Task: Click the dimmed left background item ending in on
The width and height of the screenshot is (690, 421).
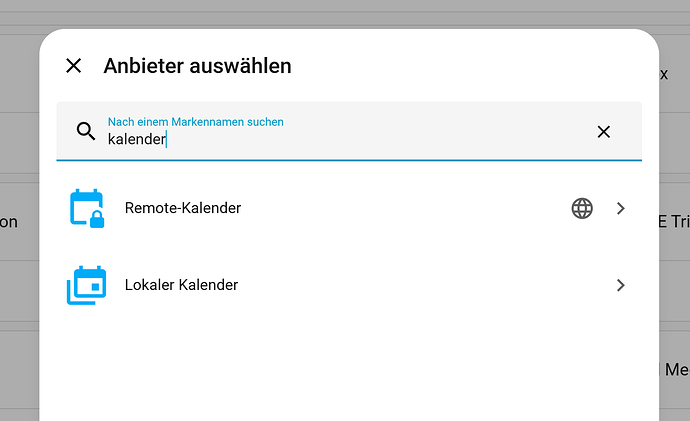Action: (x=9, y=222)
